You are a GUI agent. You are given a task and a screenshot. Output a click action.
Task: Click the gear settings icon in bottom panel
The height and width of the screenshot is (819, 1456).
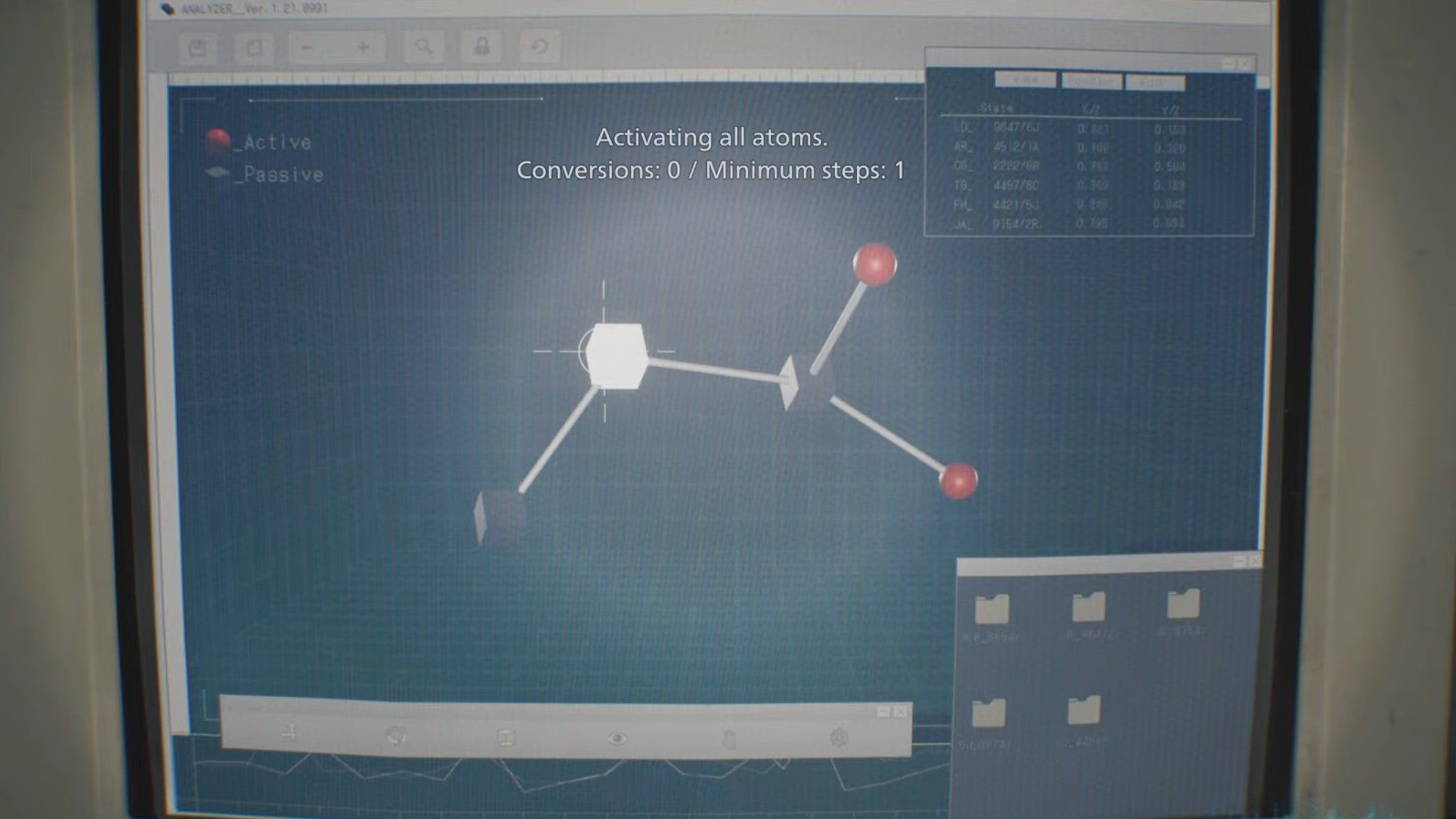pyautogui.click(x=838, y=737)
